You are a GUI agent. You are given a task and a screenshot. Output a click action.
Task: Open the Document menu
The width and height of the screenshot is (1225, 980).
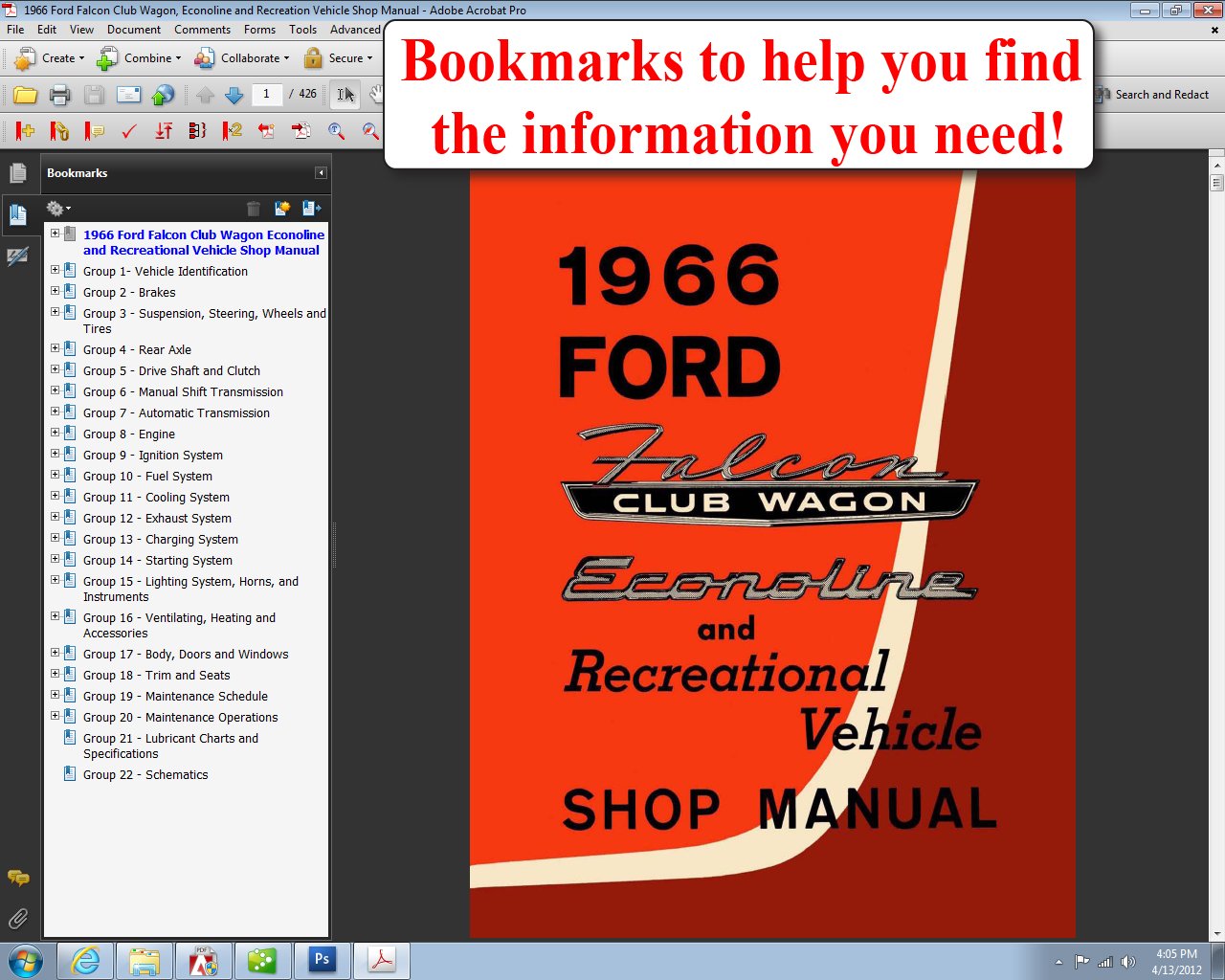[x=134, y=30]
